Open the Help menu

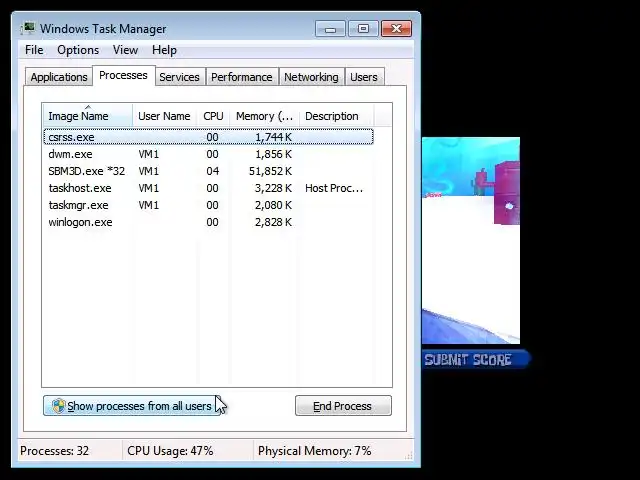pyautogui.click(x=164, y=50)
